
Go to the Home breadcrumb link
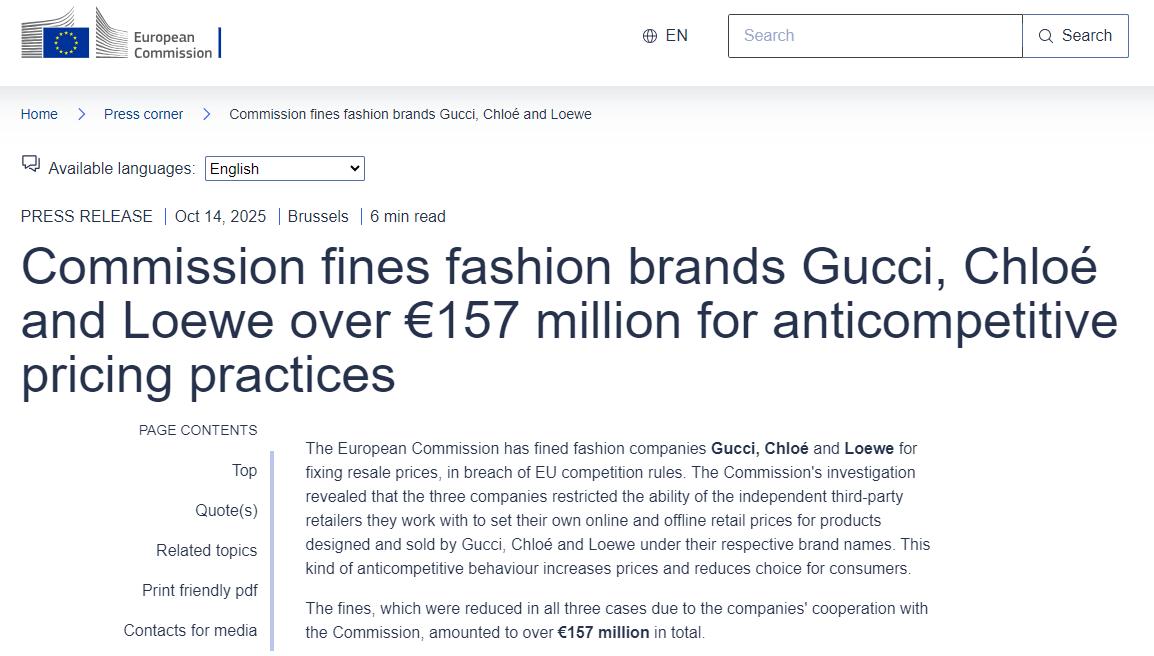(x=39, y=114)
